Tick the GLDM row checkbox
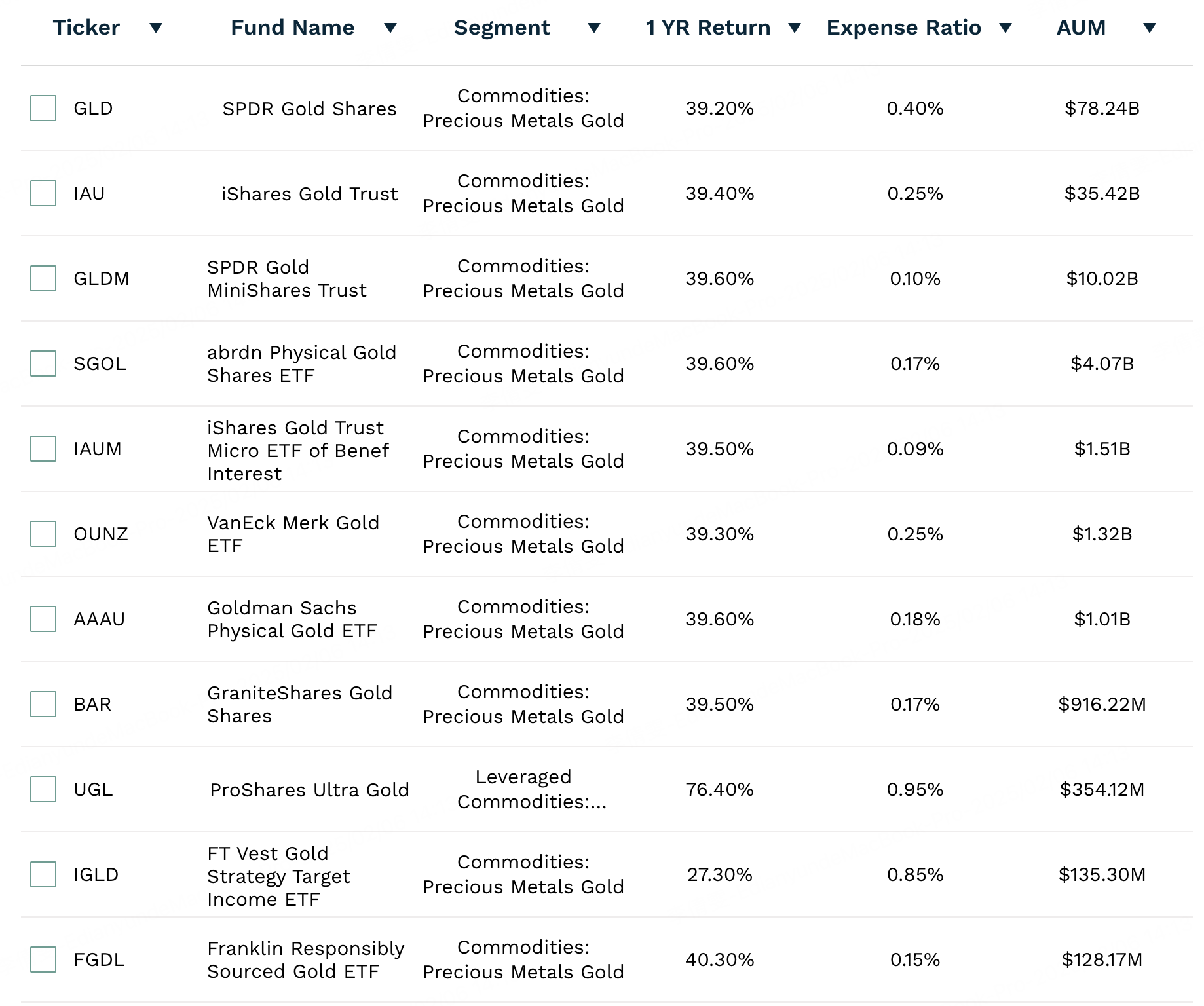The height and width of the screenshot is (1006, 1204). [43, 278]
